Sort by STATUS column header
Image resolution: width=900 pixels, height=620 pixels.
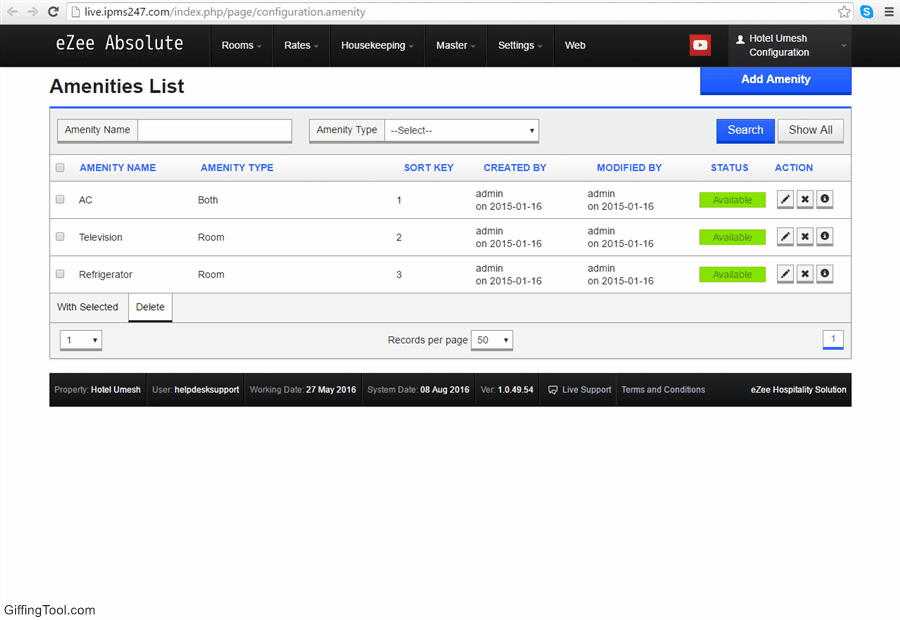(x=730, y=168)
